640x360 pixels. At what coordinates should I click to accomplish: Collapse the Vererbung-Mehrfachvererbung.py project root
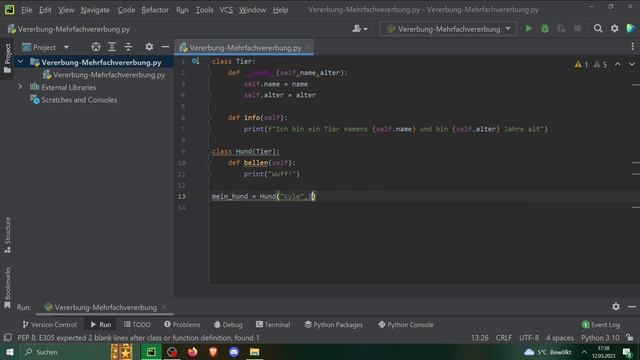pyautogui.click(x=20, y=62)
